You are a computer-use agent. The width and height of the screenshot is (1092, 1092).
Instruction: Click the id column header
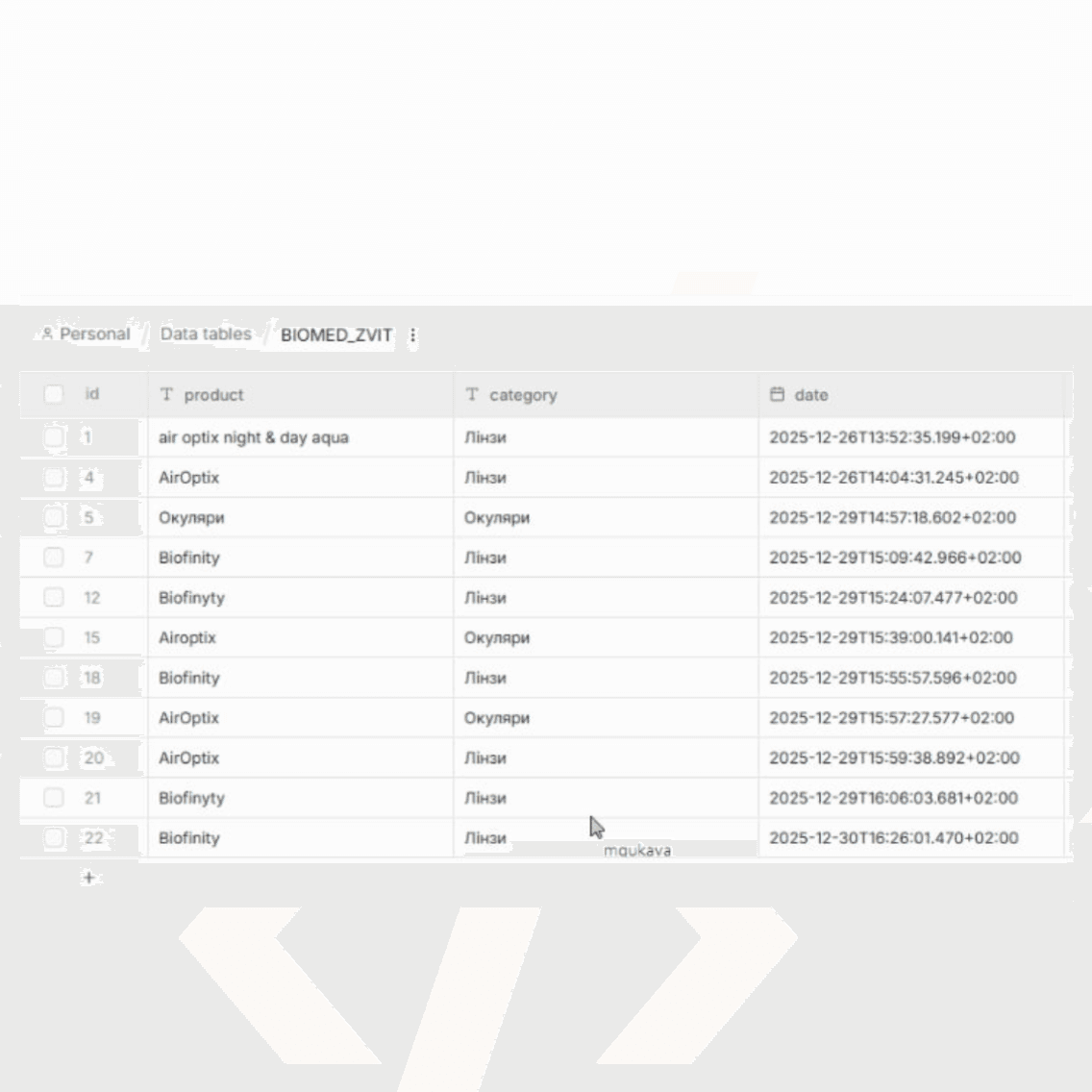coord(92,394)
